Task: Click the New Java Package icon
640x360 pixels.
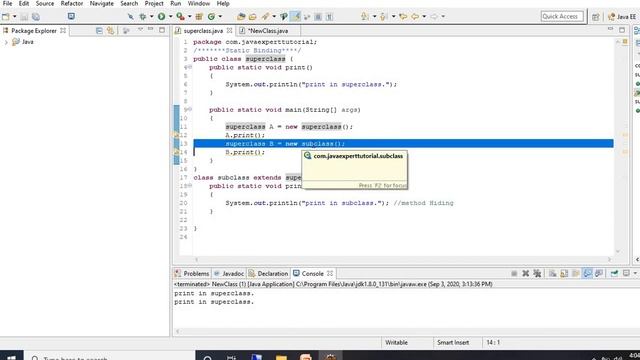Action: [199, 17]
